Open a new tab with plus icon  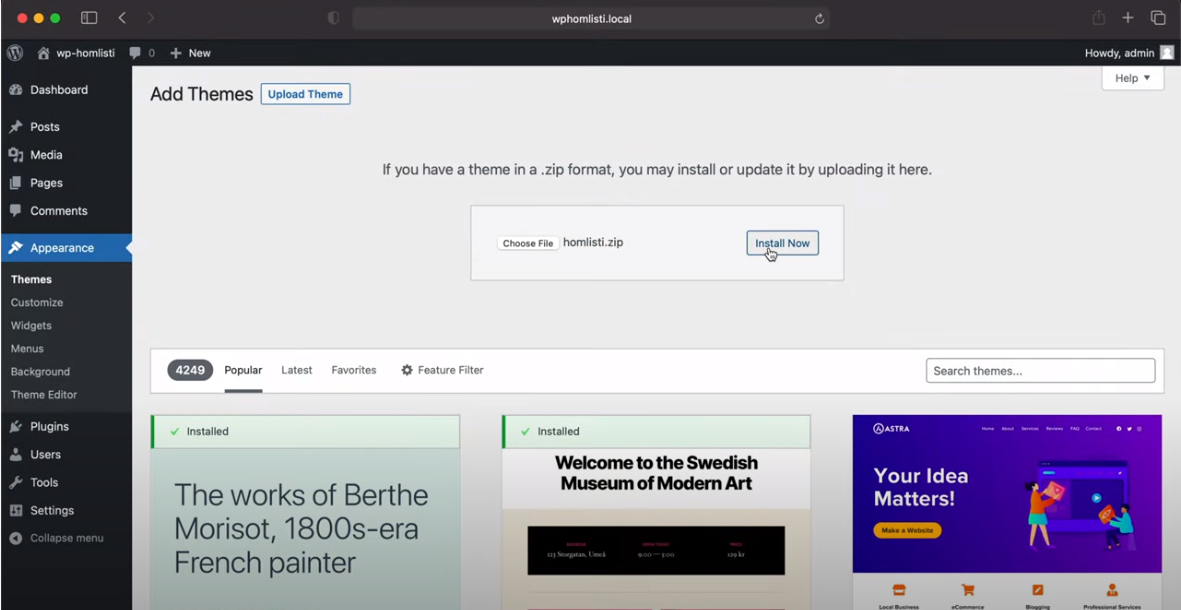point(1128,17)
